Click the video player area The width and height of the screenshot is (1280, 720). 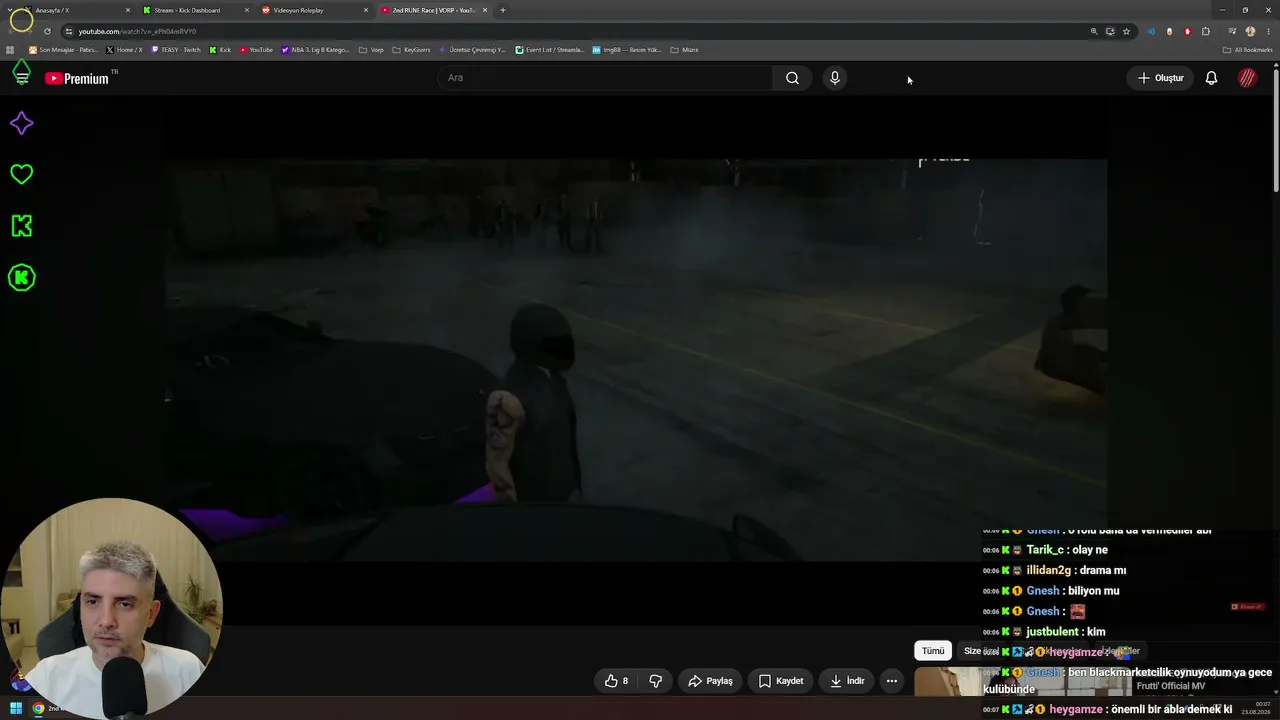pyautogui.click(x=636, y=360)
